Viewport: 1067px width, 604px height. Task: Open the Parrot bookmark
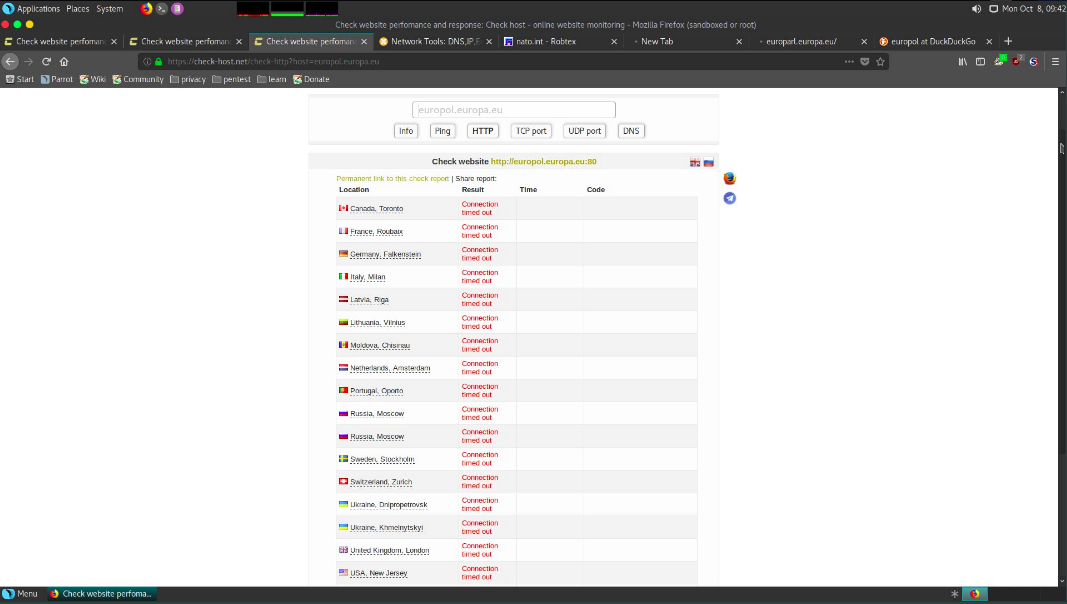click(56, 80)
